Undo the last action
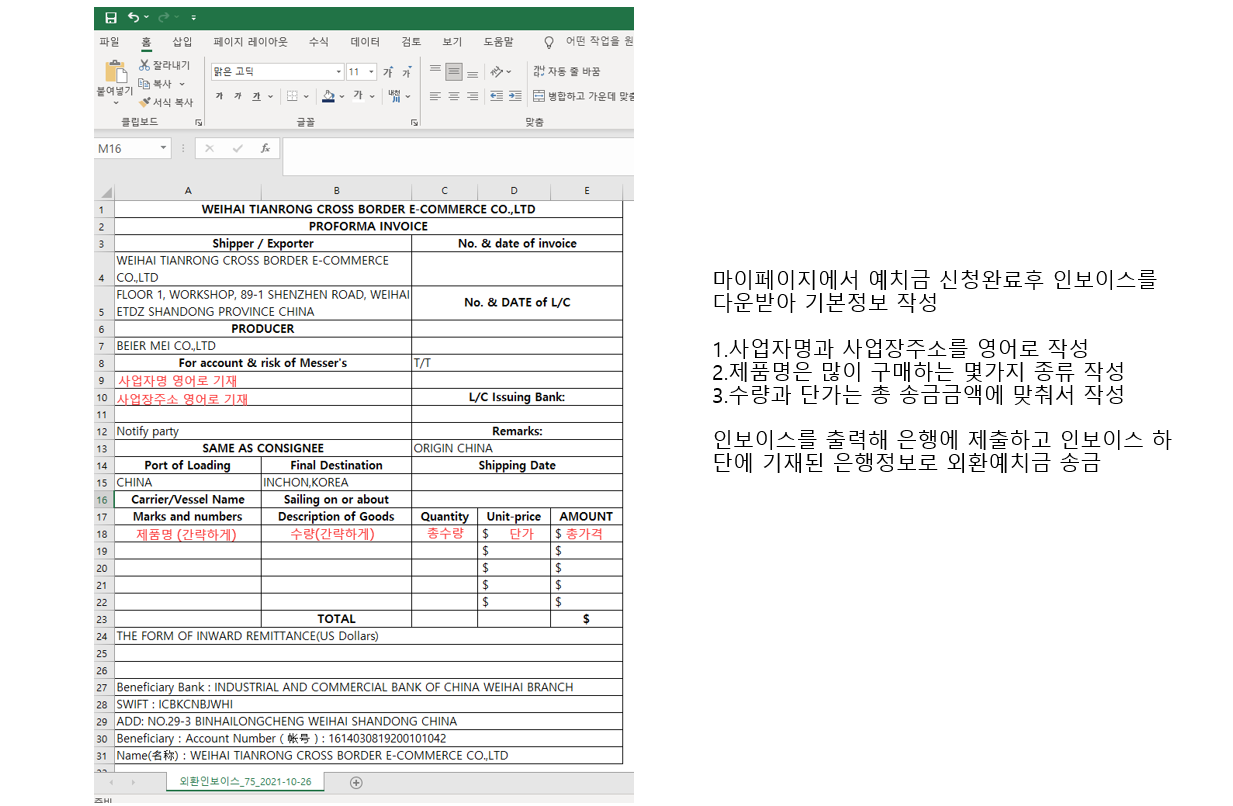The width and height of the screenshot is (1233, 806). pos(132,18)
